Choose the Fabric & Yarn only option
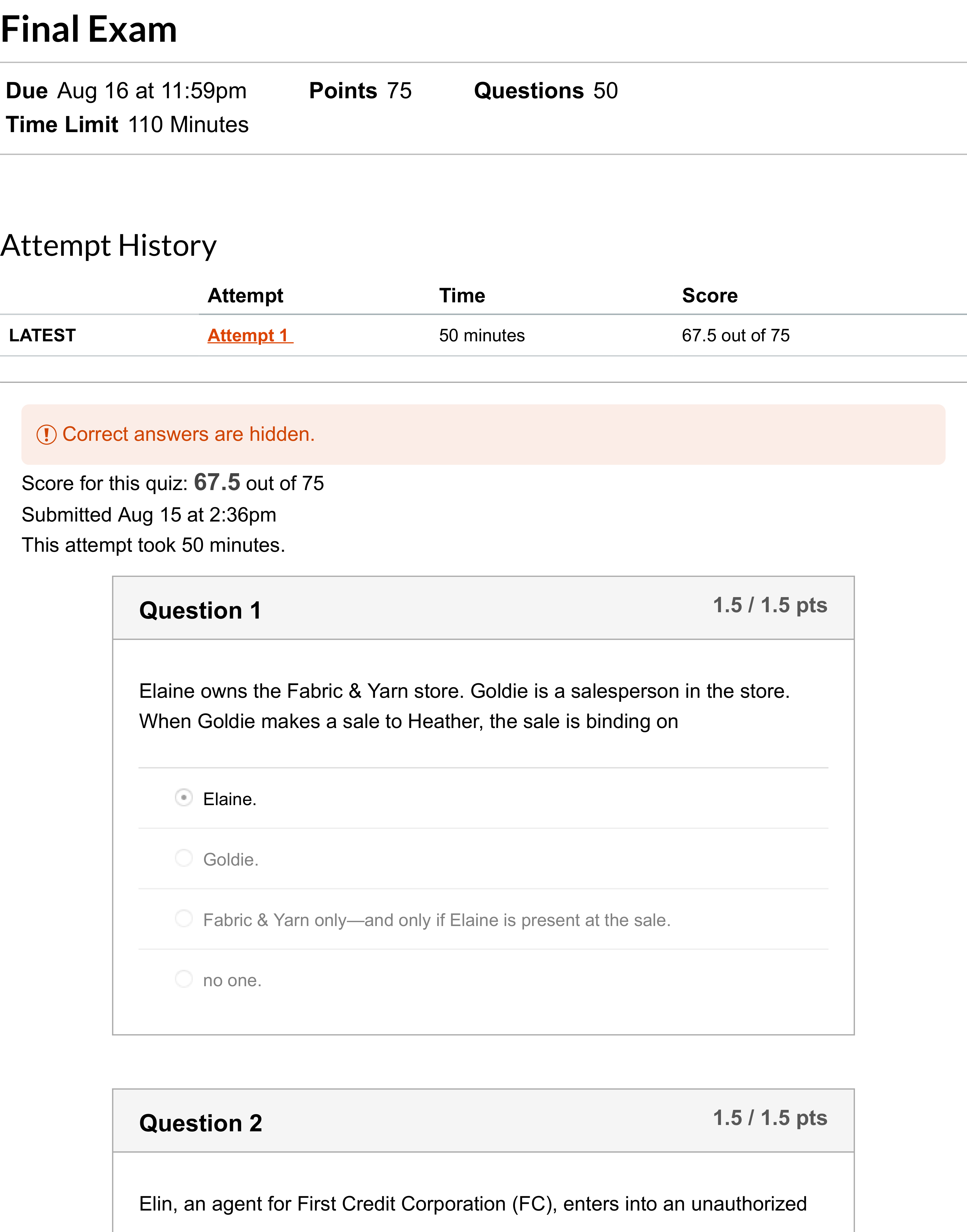 pos(183,919)
